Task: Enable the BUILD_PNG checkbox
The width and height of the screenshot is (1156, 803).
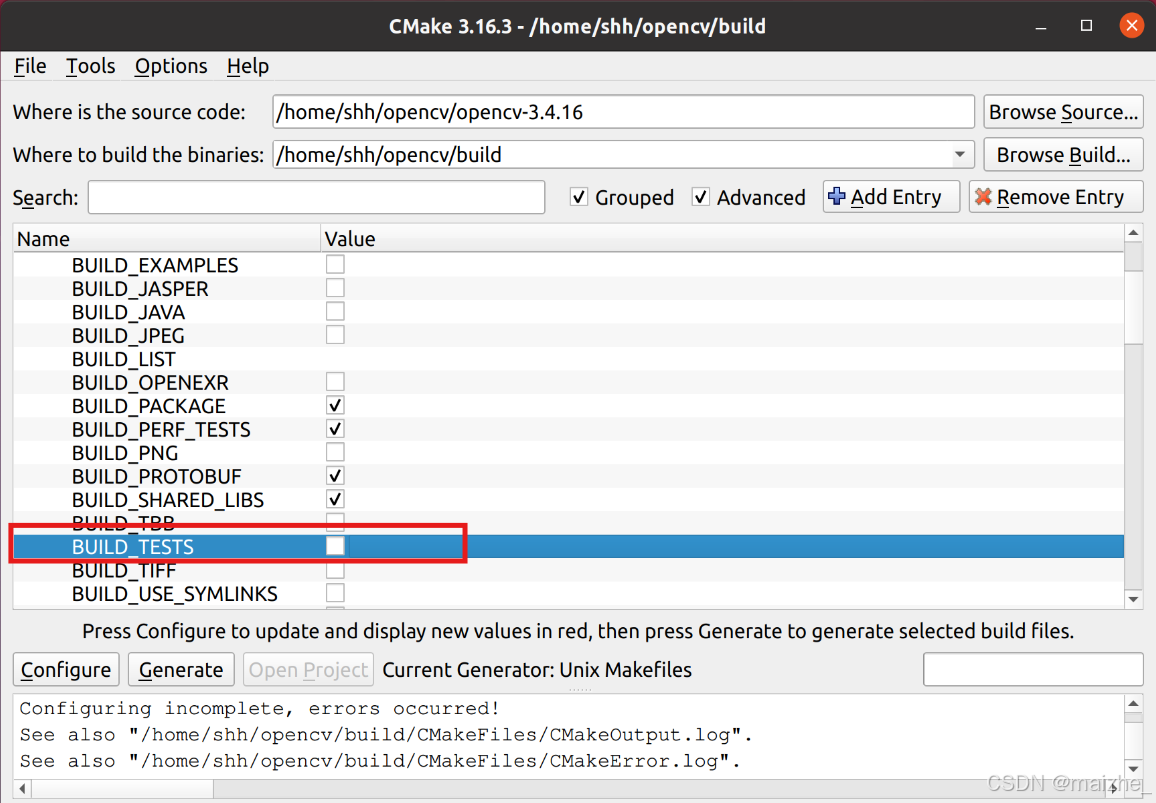Action: tap(335, 452)
